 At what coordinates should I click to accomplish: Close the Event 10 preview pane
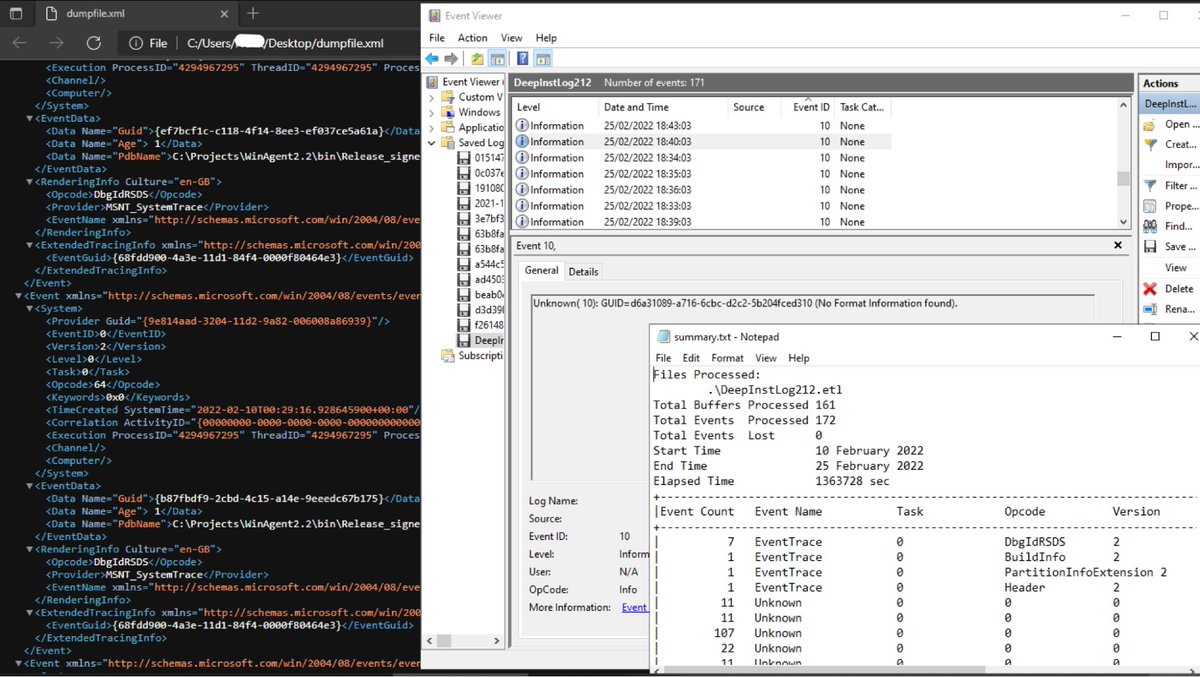(1118, 245)
